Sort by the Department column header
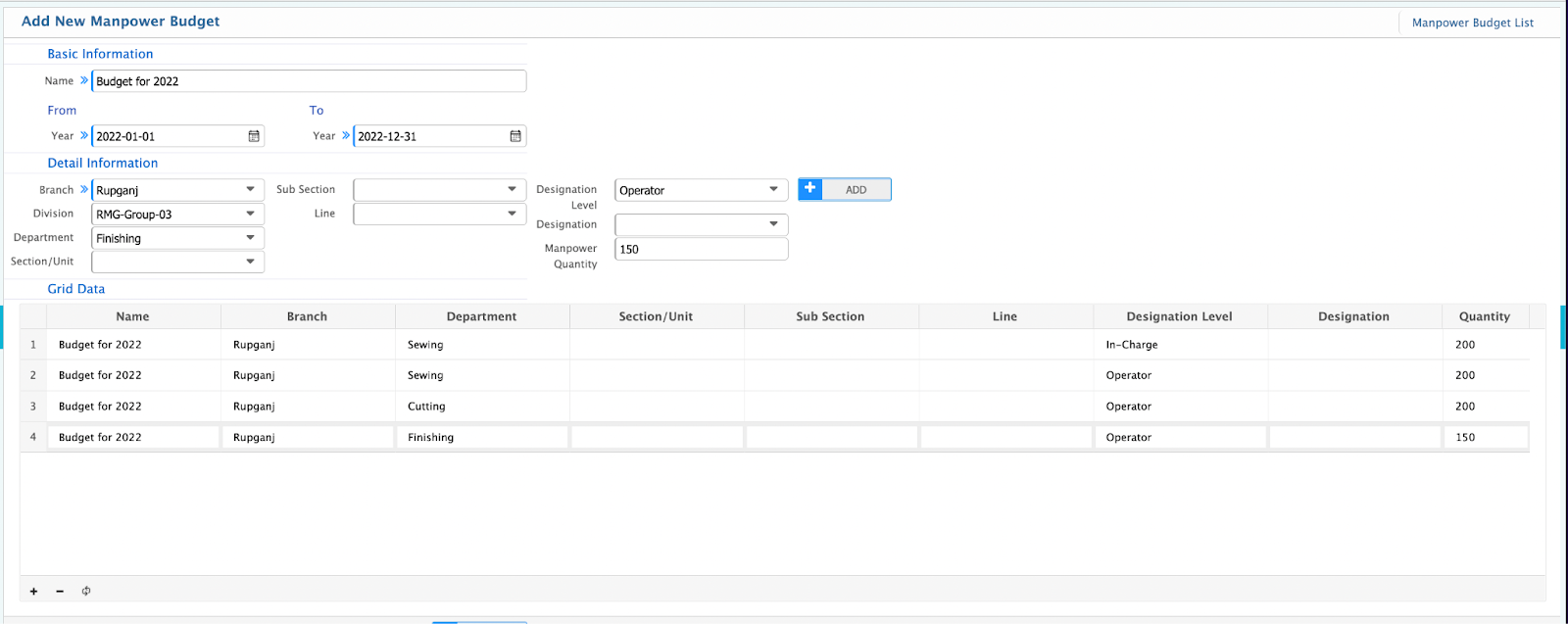The width and height of the screenshot is (1568, 624). click(x=482, y=316)
